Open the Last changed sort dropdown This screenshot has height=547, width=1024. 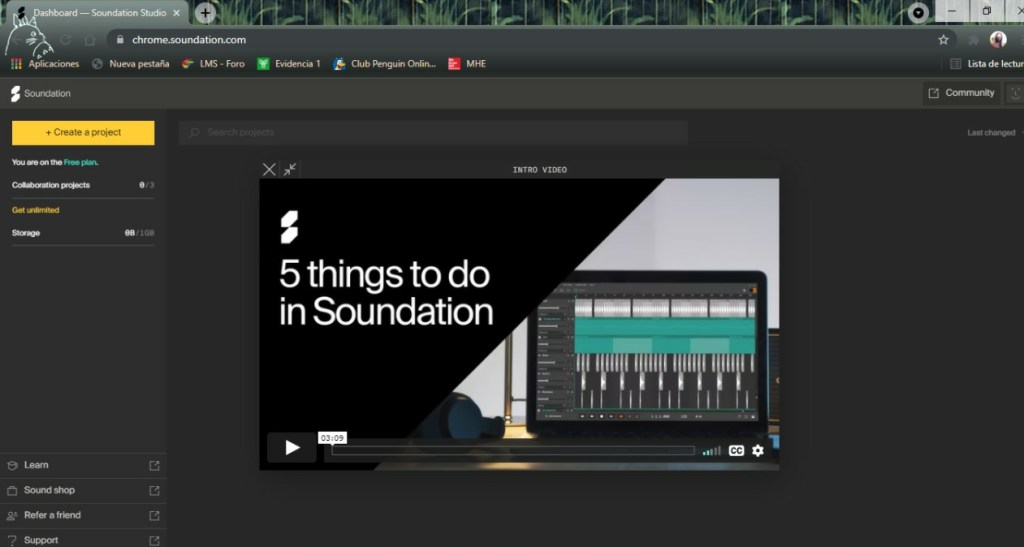pos(994,133)
